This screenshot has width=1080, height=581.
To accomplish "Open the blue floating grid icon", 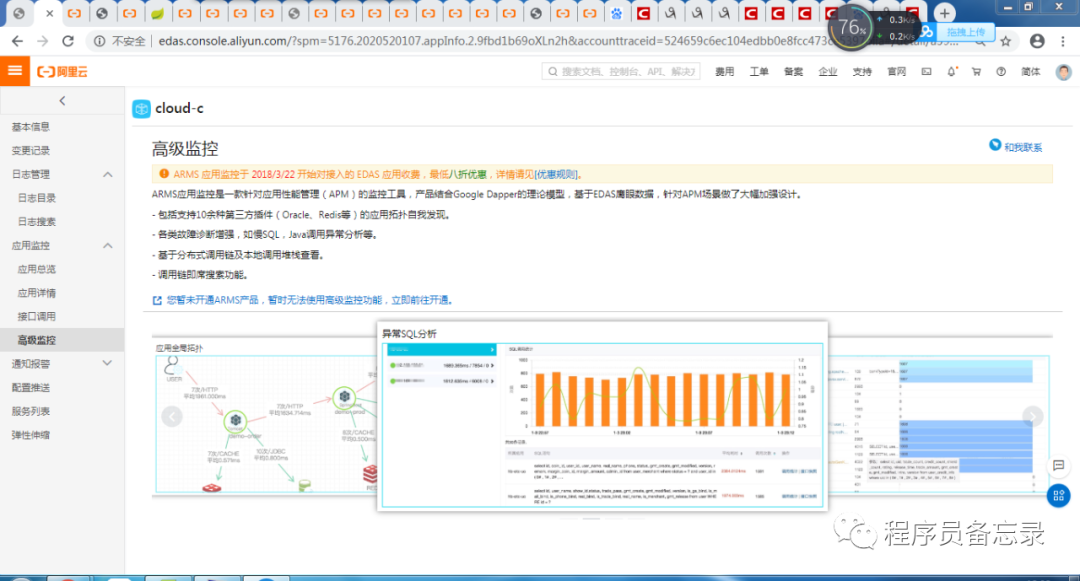I will click(x=1059, y=496).
